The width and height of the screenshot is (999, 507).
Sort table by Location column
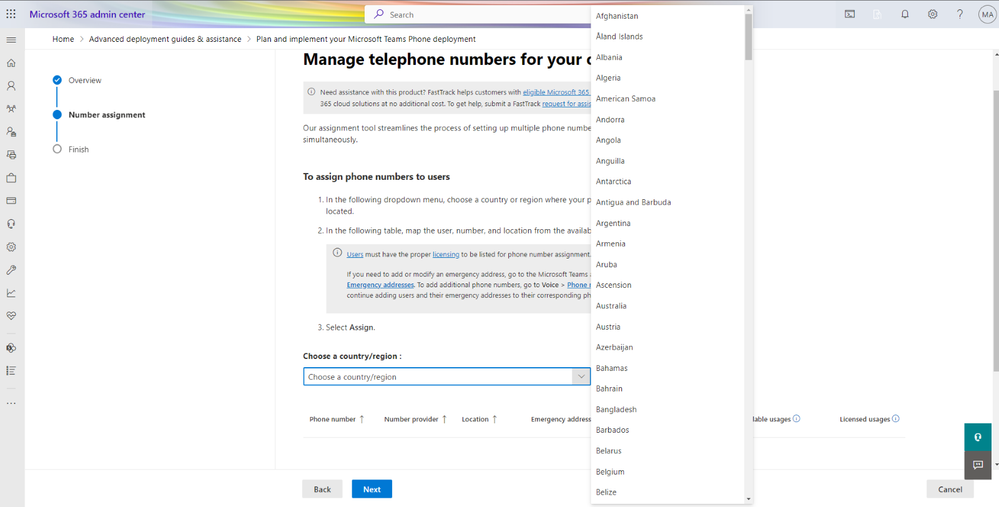point(479,419)
